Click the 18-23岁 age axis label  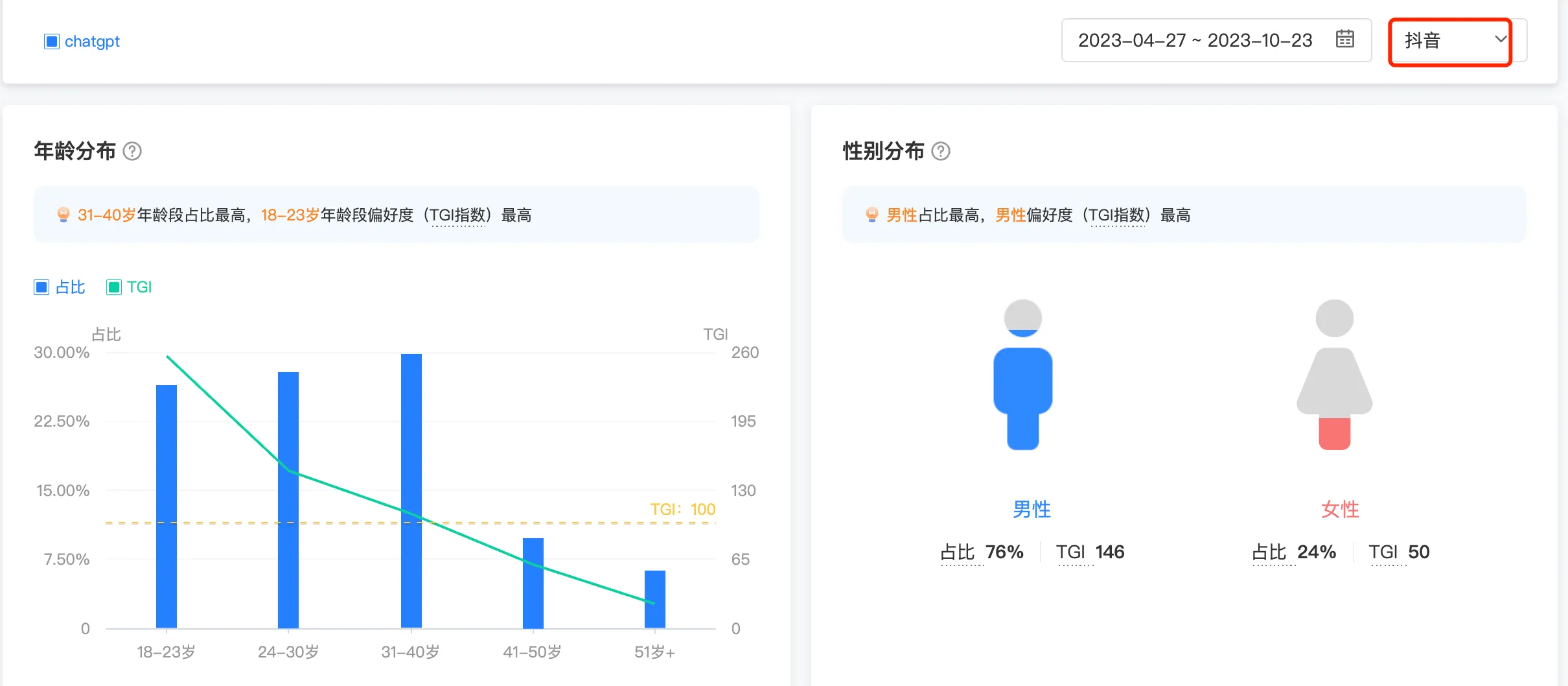[166, 652]
